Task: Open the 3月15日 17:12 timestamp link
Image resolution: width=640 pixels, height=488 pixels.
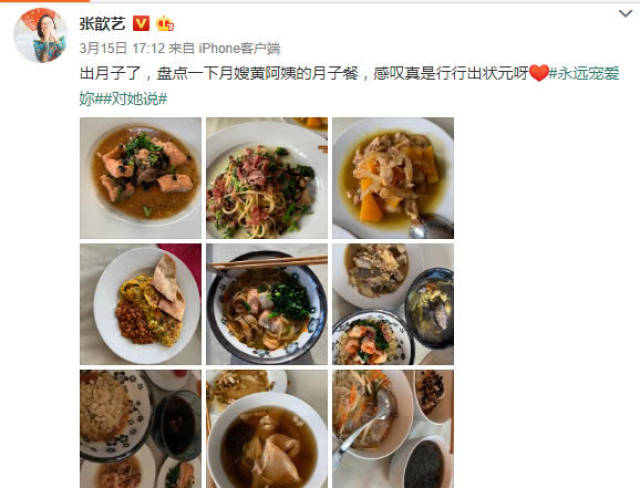Action: click(122, 49)
